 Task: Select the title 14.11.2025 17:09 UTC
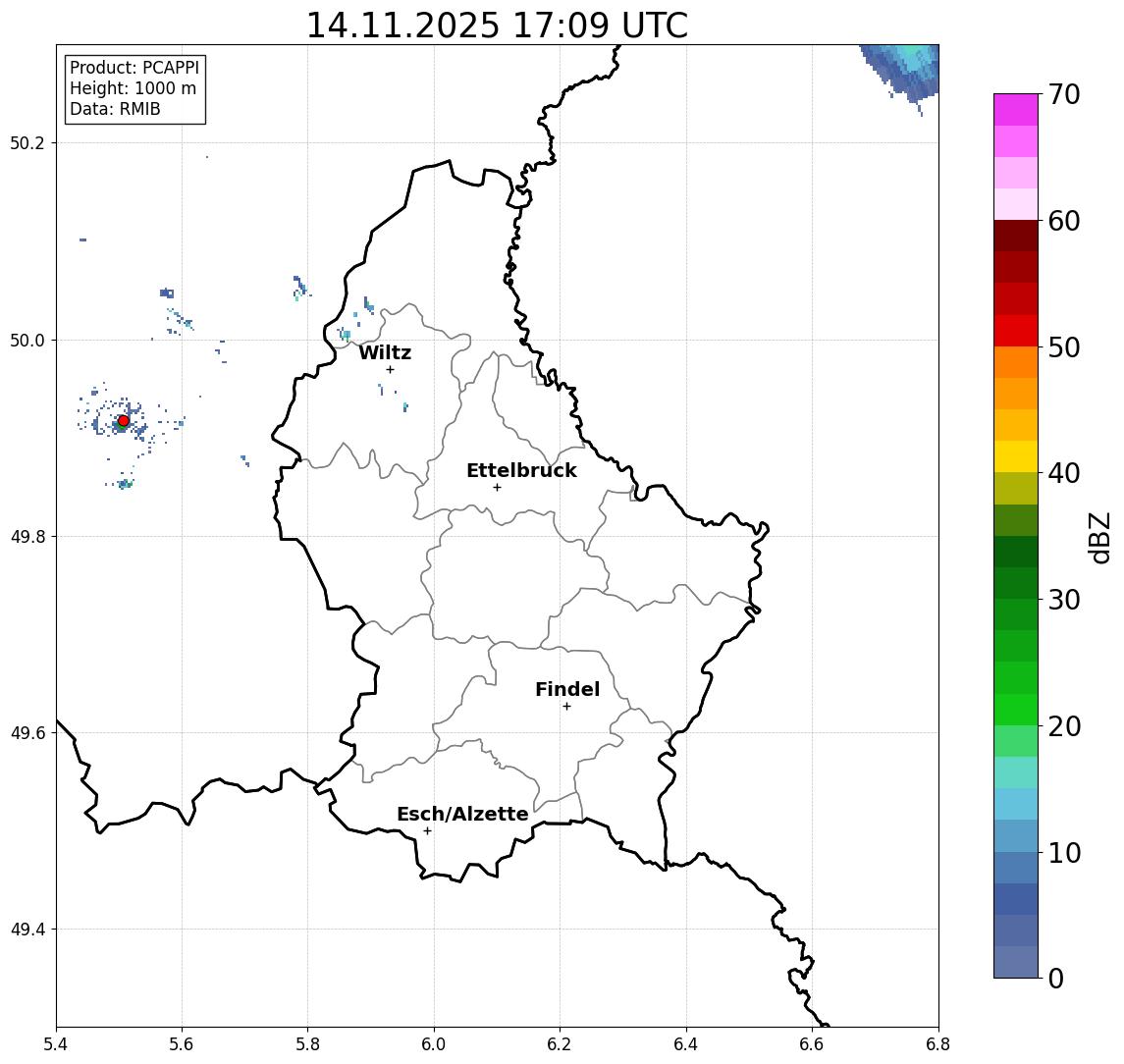coord(497,26)
